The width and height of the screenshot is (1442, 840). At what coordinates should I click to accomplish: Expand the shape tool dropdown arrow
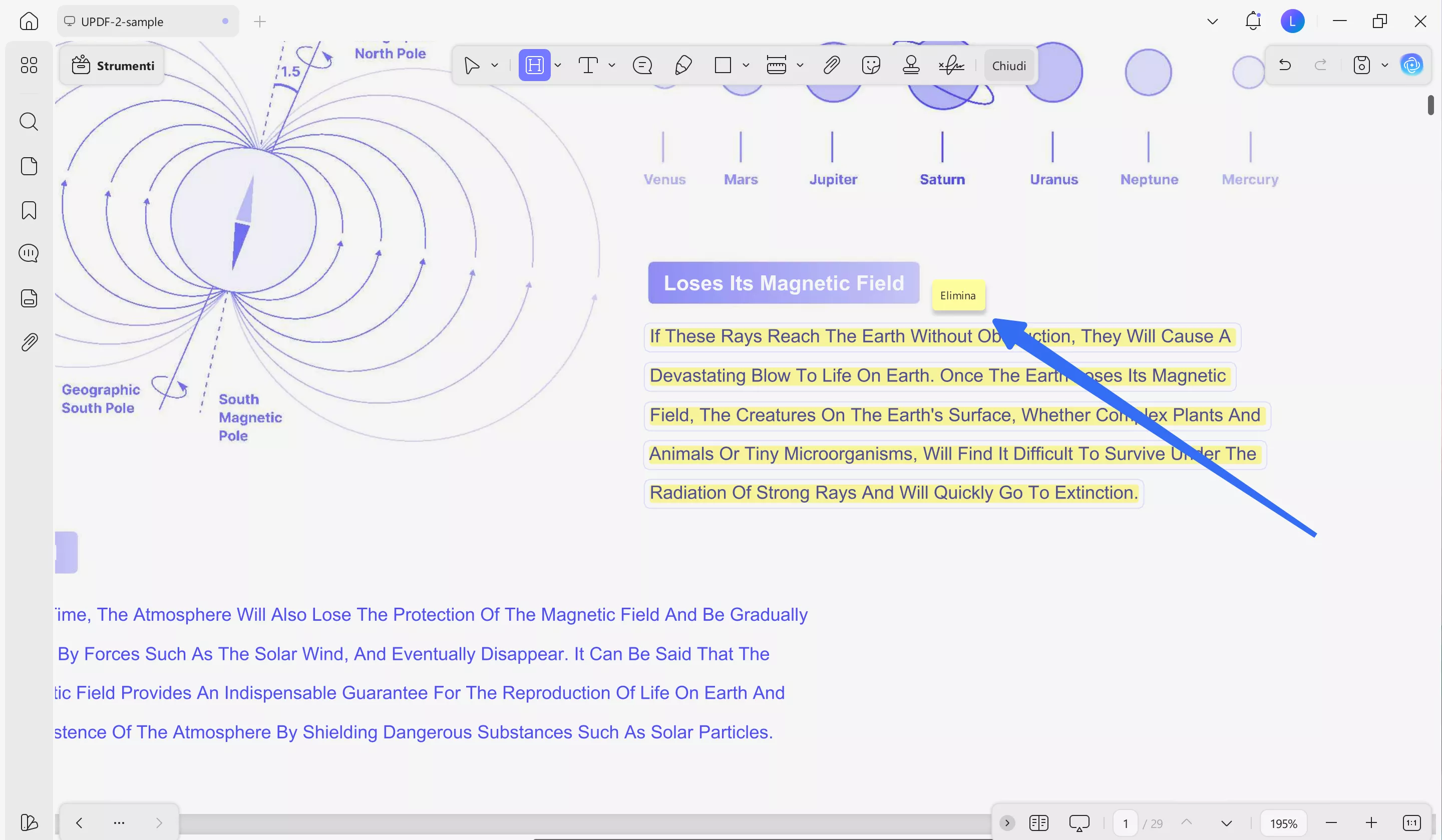tap(746, 65)
